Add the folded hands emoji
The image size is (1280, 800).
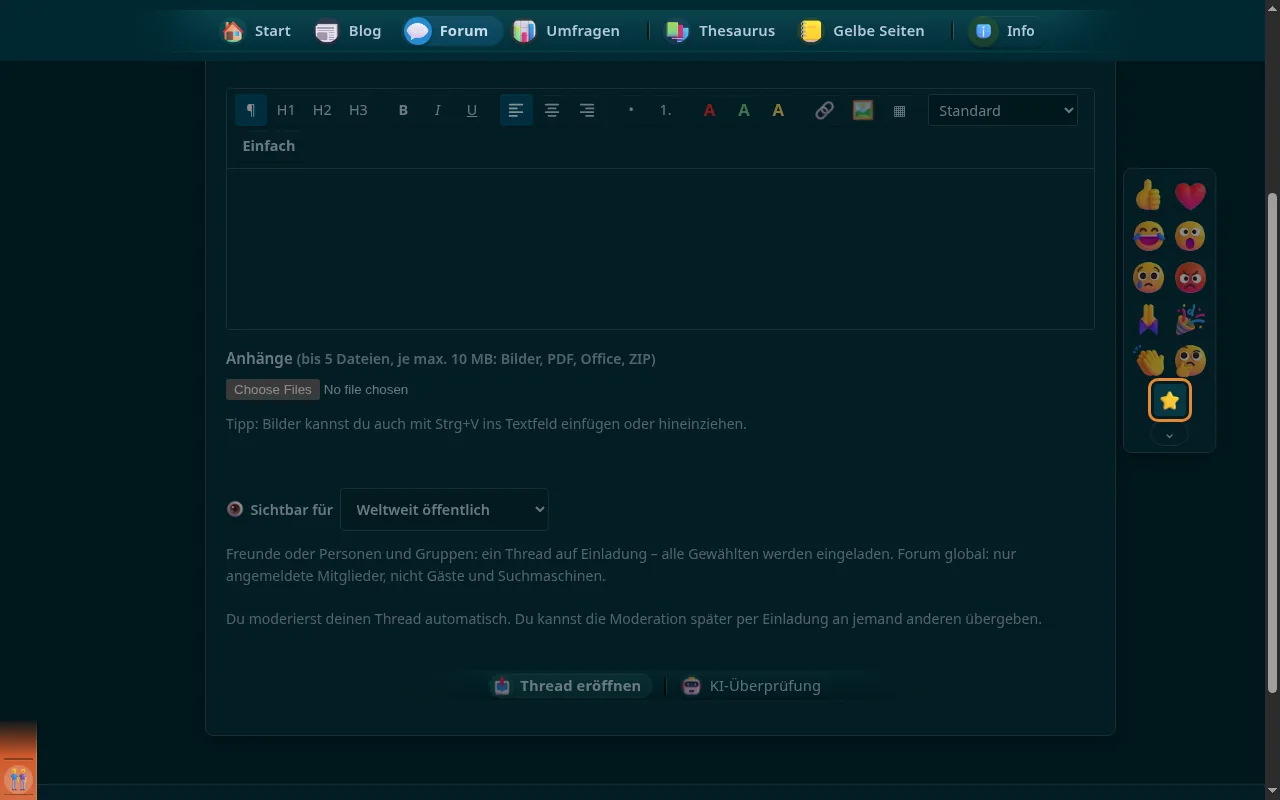pos(1149,319)
